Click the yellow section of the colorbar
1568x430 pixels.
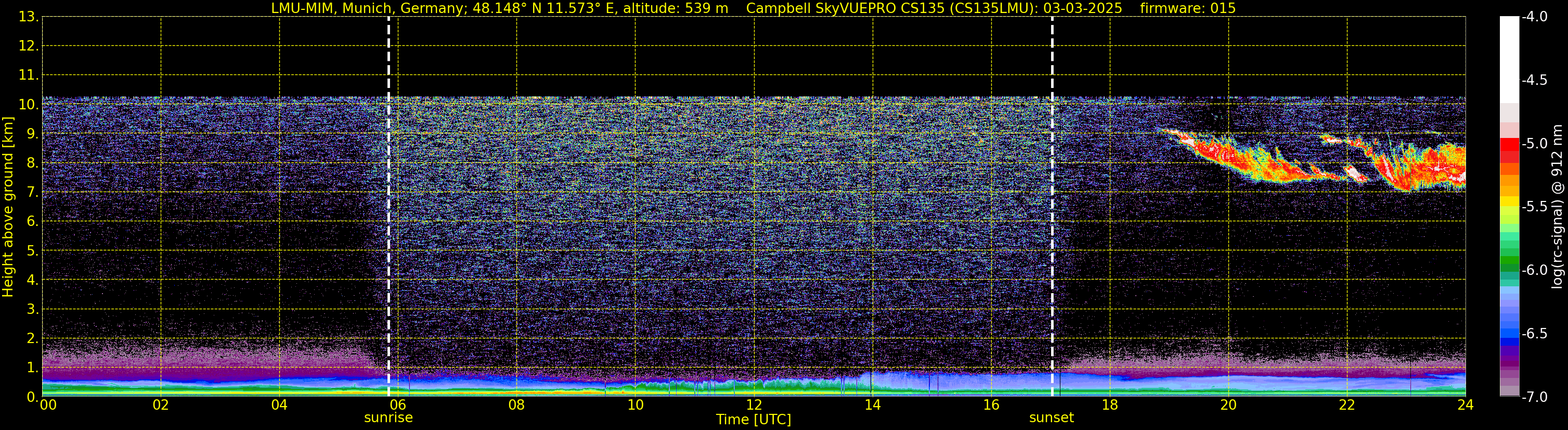(x=1509, y=201)
